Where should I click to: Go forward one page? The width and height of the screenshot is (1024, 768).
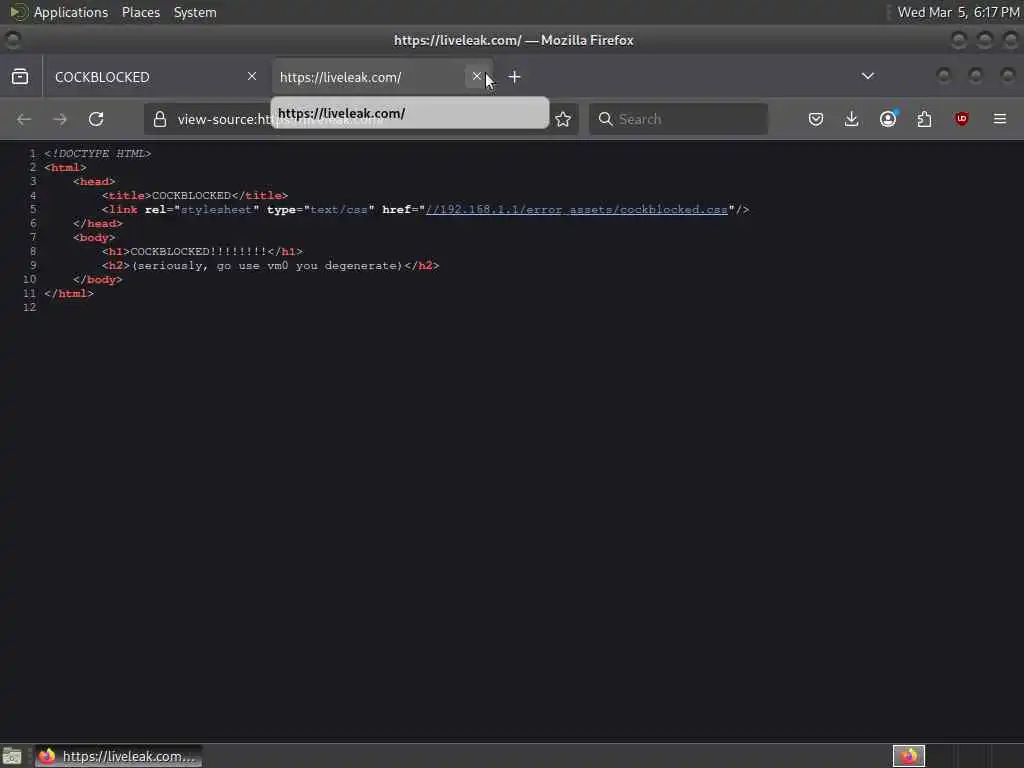click(x=60, y=120)
